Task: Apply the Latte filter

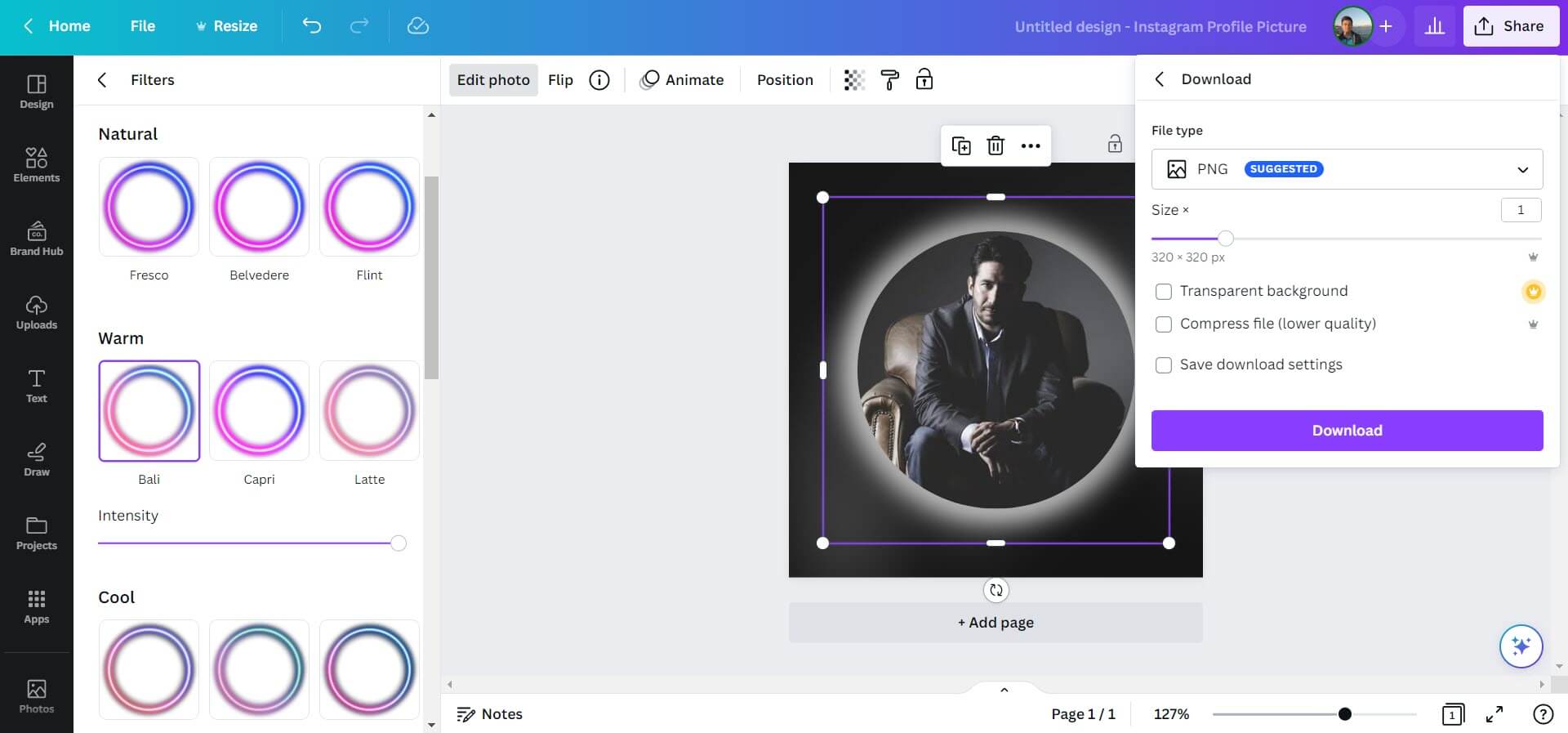Action: 369,411
